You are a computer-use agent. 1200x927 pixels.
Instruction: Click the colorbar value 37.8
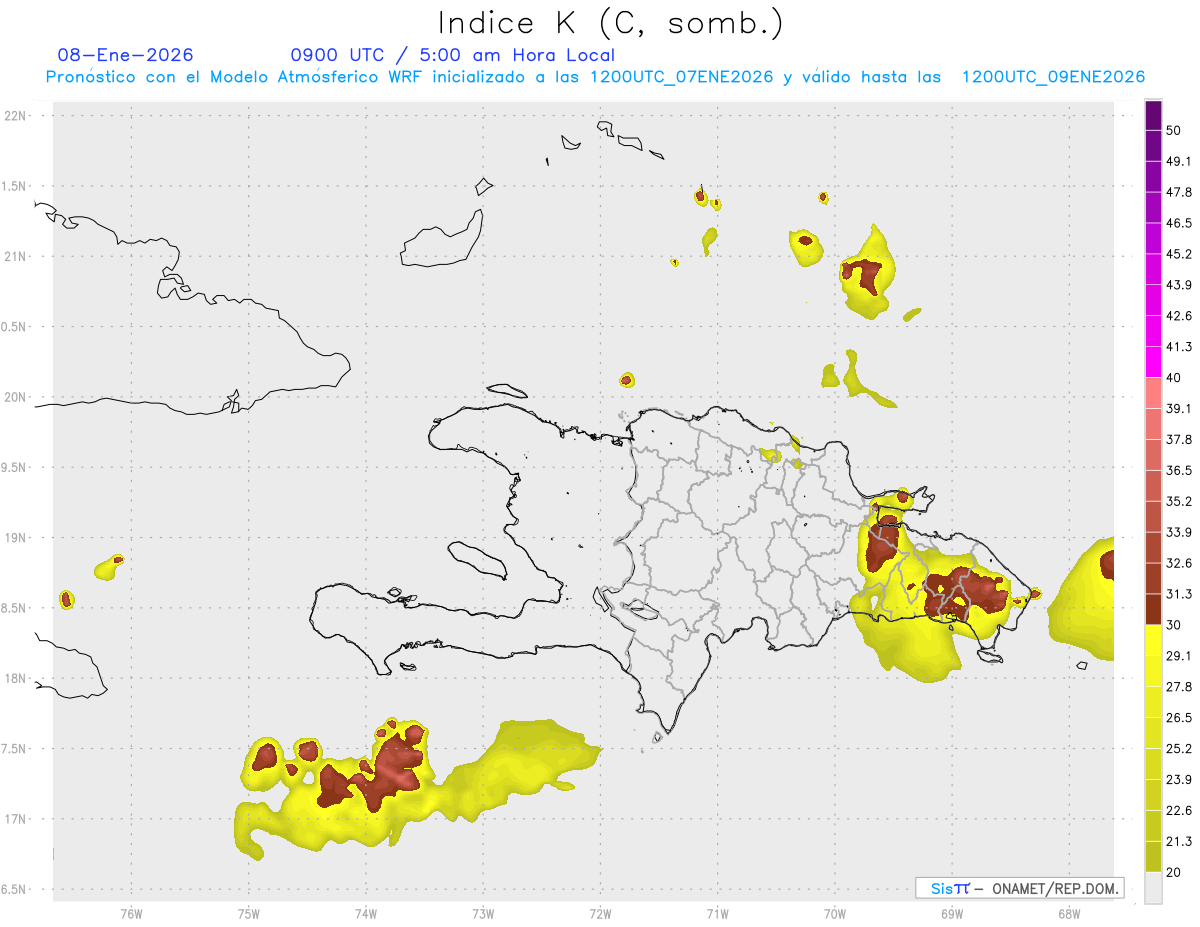click(1179, 439)
